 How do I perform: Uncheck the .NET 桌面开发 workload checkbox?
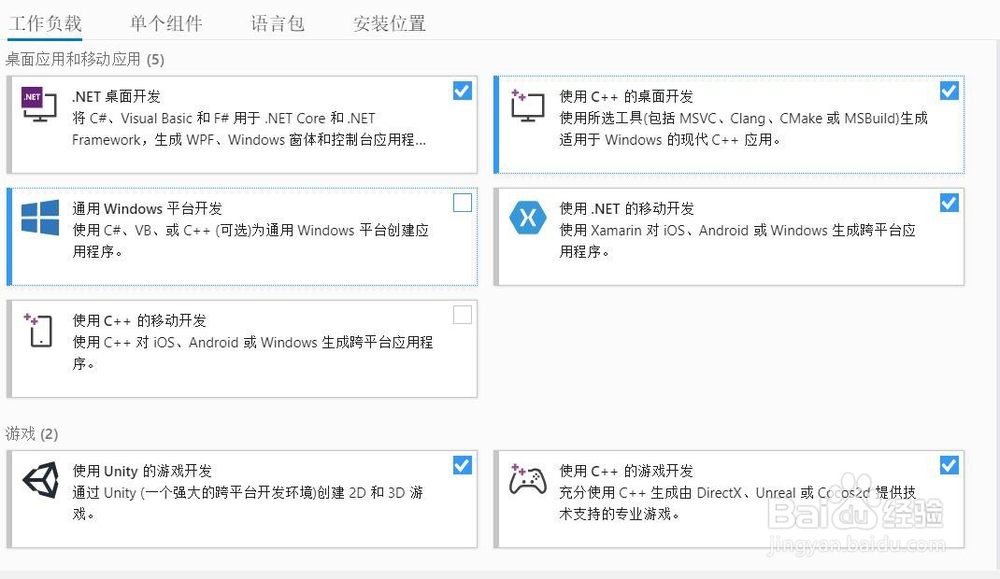462,91
